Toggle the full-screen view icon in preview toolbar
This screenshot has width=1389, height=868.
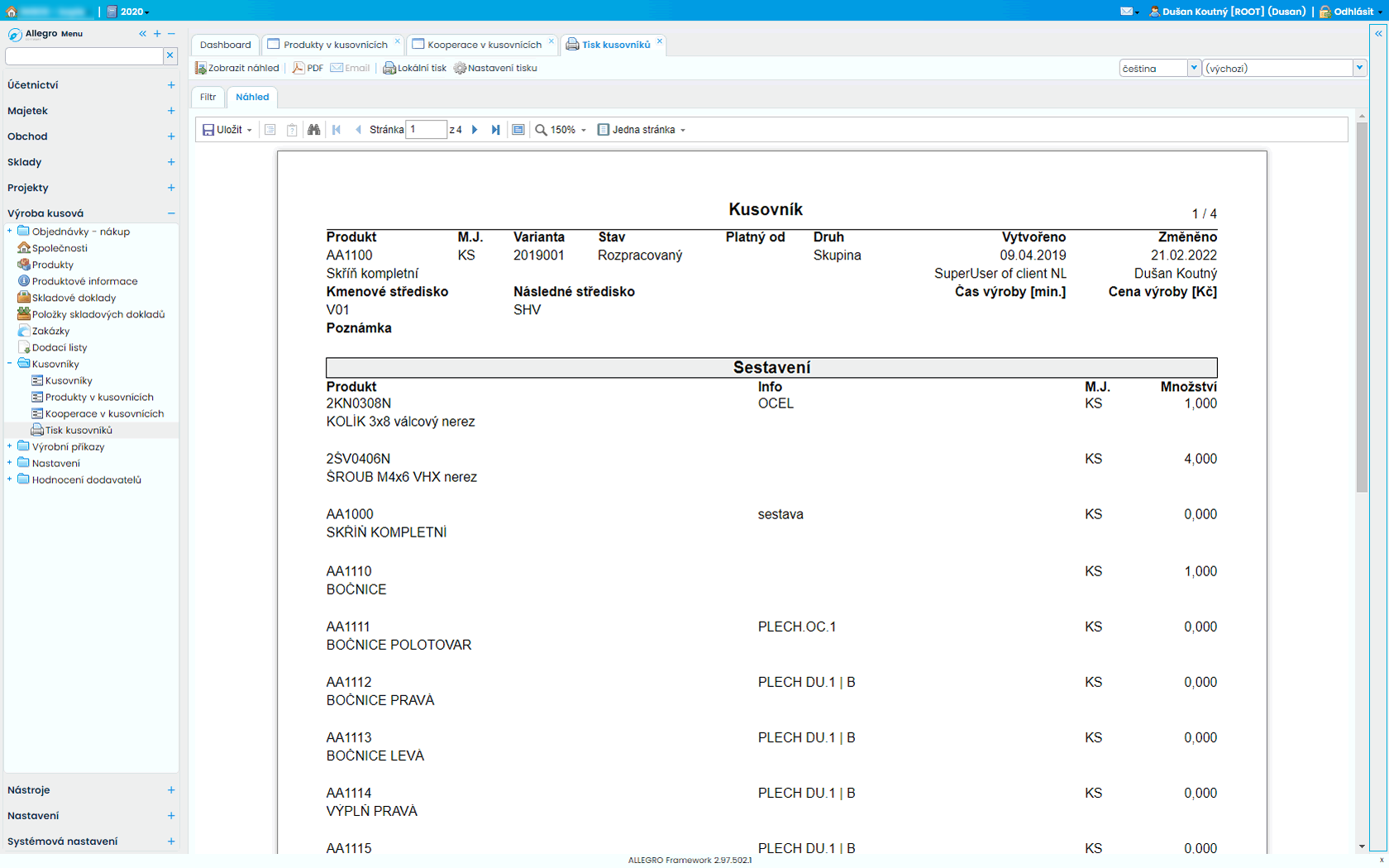coord(518,130)
